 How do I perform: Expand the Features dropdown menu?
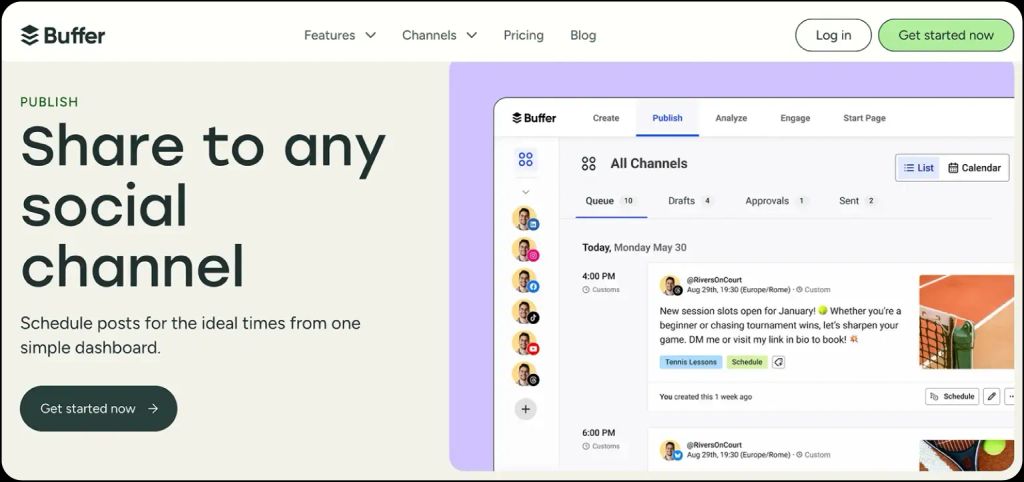pyautogui.click(x=340, y=35)
